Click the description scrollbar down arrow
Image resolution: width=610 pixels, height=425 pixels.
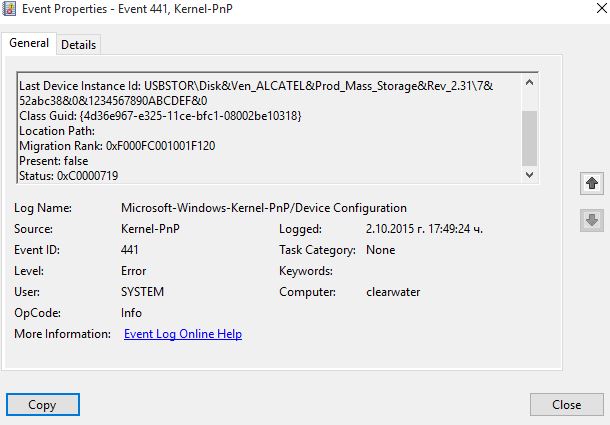point(529,175)
